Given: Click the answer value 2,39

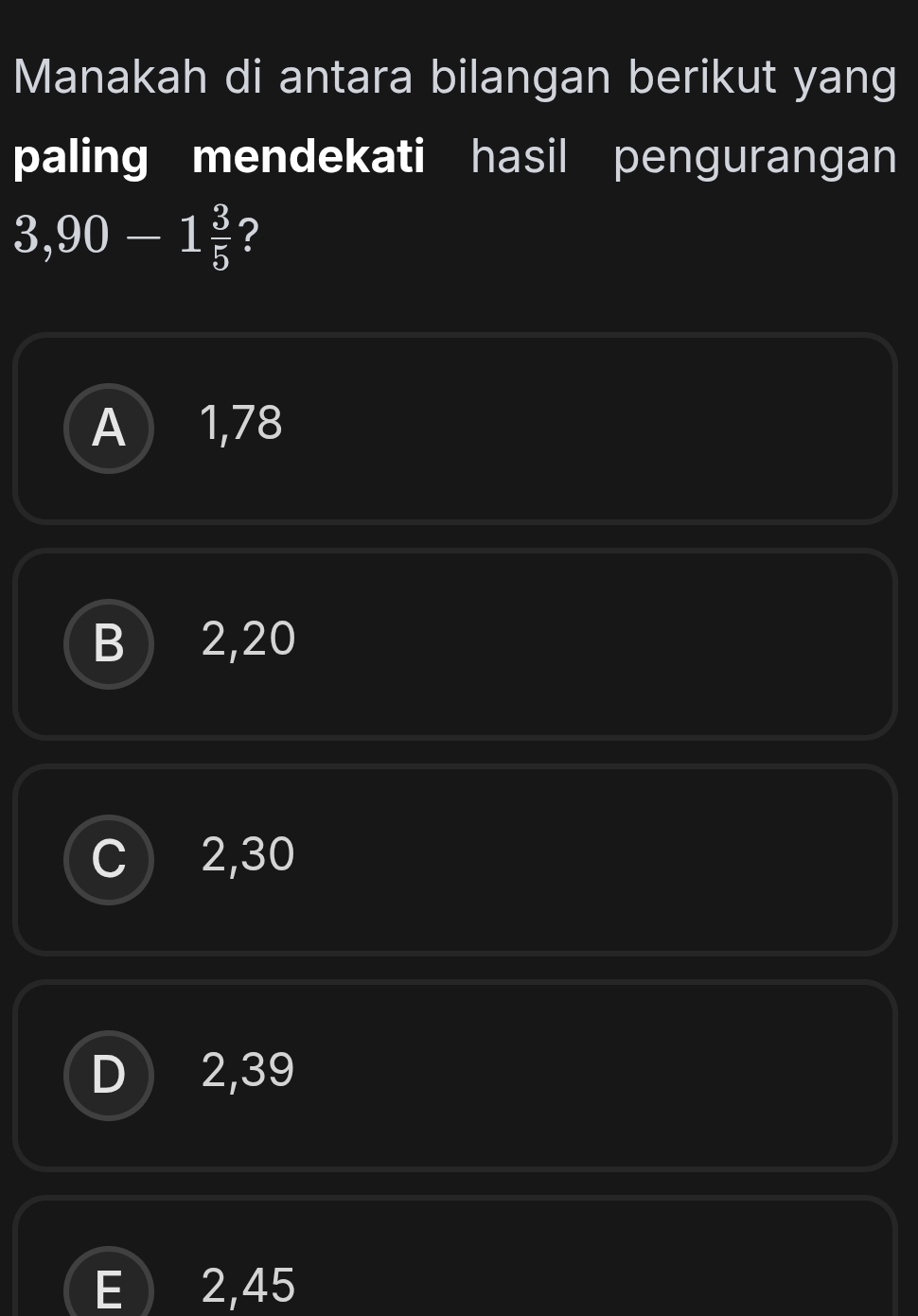Looking at the screenshot, I should pyautogui.click(x=248, y=1071).
